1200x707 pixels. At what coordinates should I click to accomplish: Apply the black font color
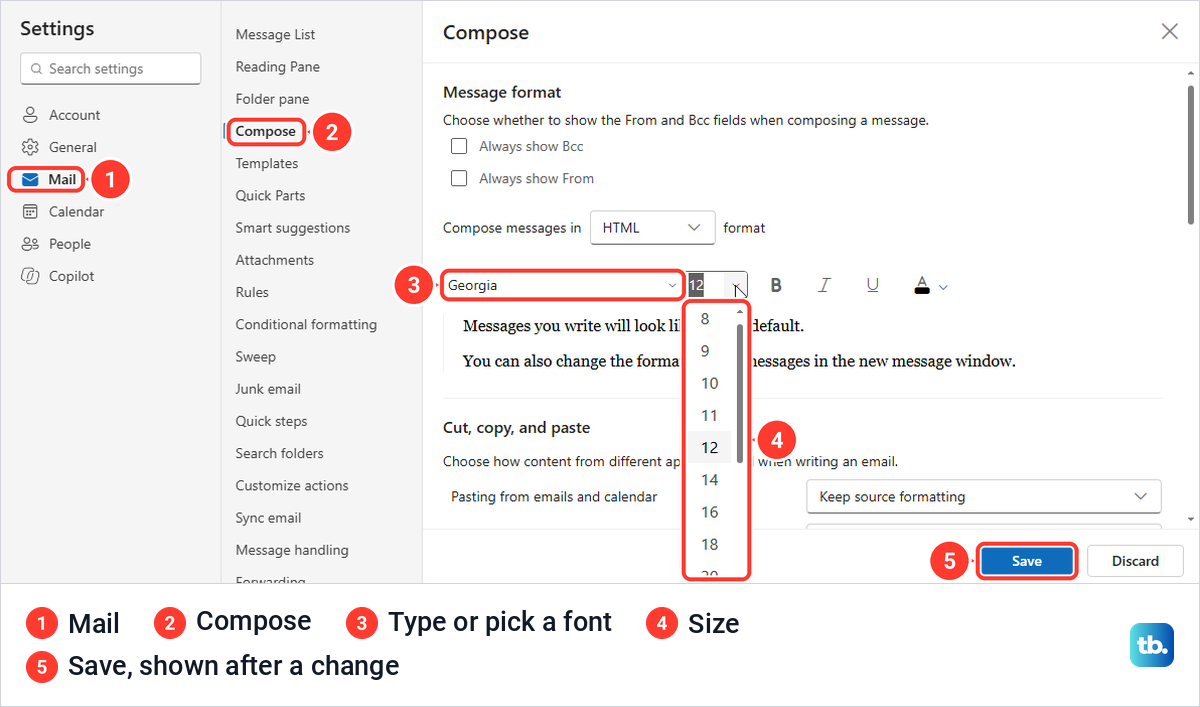(922, 285)
